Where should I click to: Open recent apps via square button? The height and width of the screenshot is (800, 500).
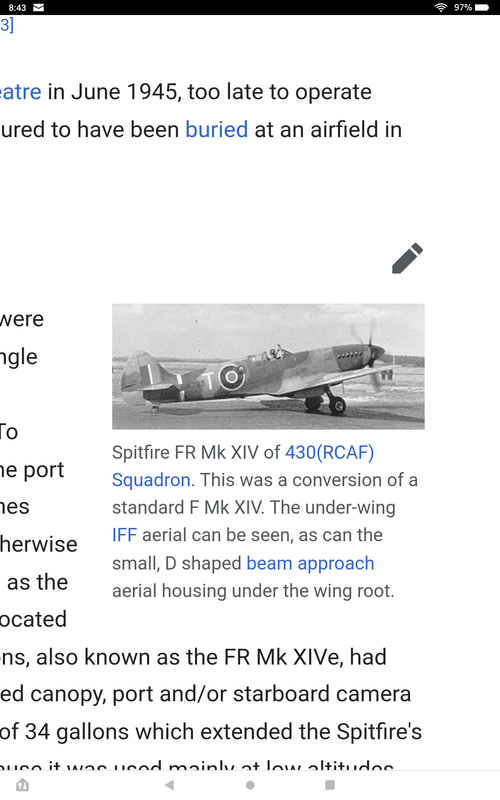[x=330, y=785]
